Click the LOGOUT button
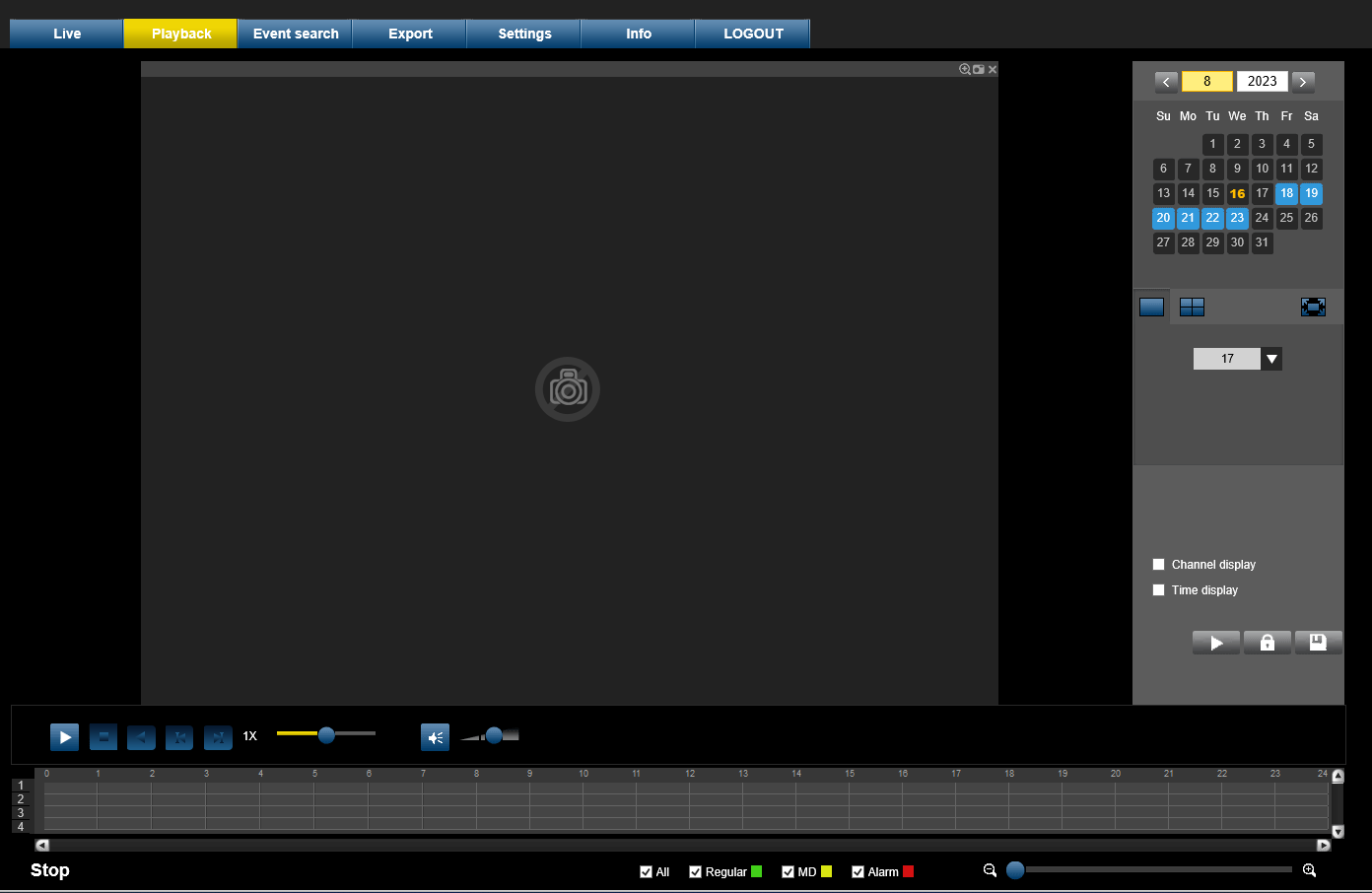This screenshot has width=1372, height=893. pyautogui.click(x=753, y=34)
